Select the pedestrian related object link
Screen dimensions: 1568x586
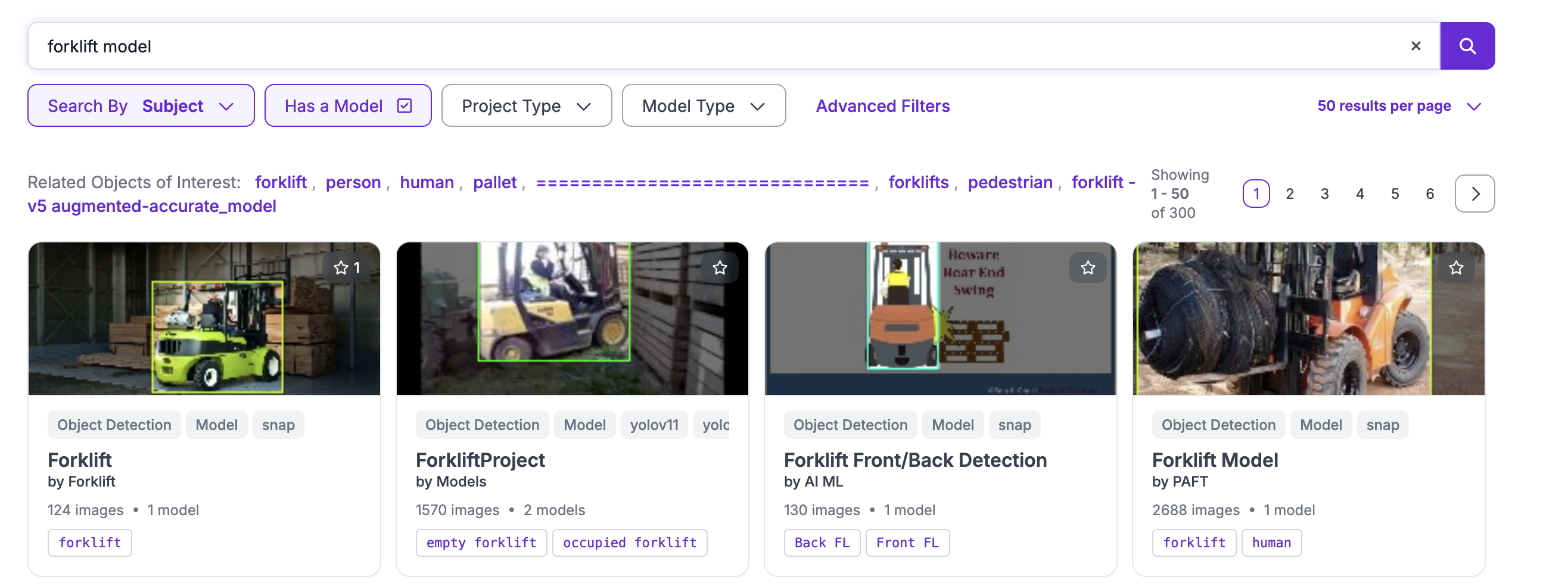click(1009, 183)
